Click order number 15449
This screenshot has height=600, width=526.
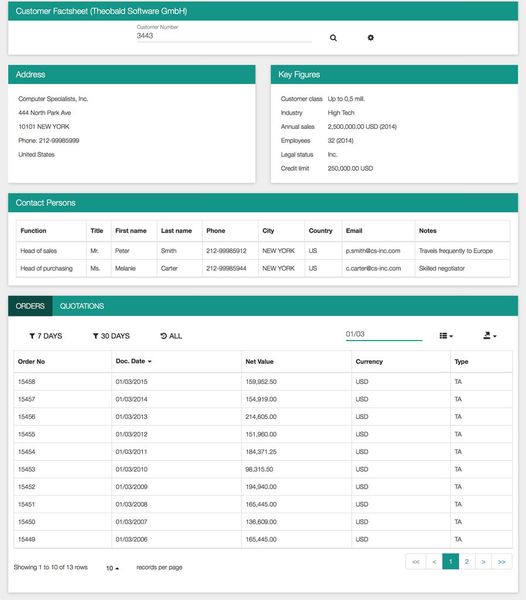coord(26,539)
